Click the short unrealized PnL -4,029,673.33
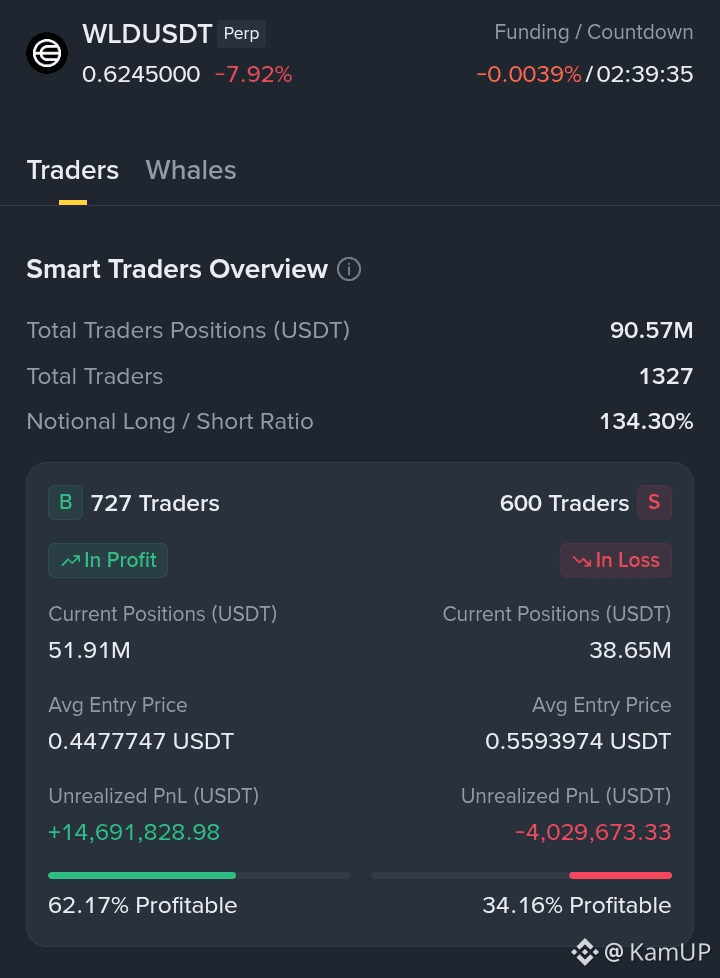This screenshot has width=720, height=978. click(x=593, y=832)
